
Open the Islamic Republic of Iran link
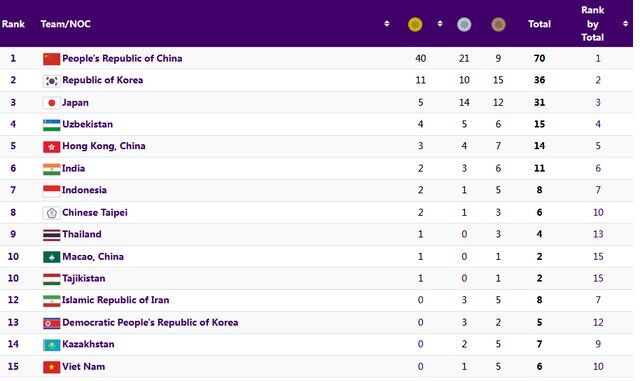pos(116,300)
